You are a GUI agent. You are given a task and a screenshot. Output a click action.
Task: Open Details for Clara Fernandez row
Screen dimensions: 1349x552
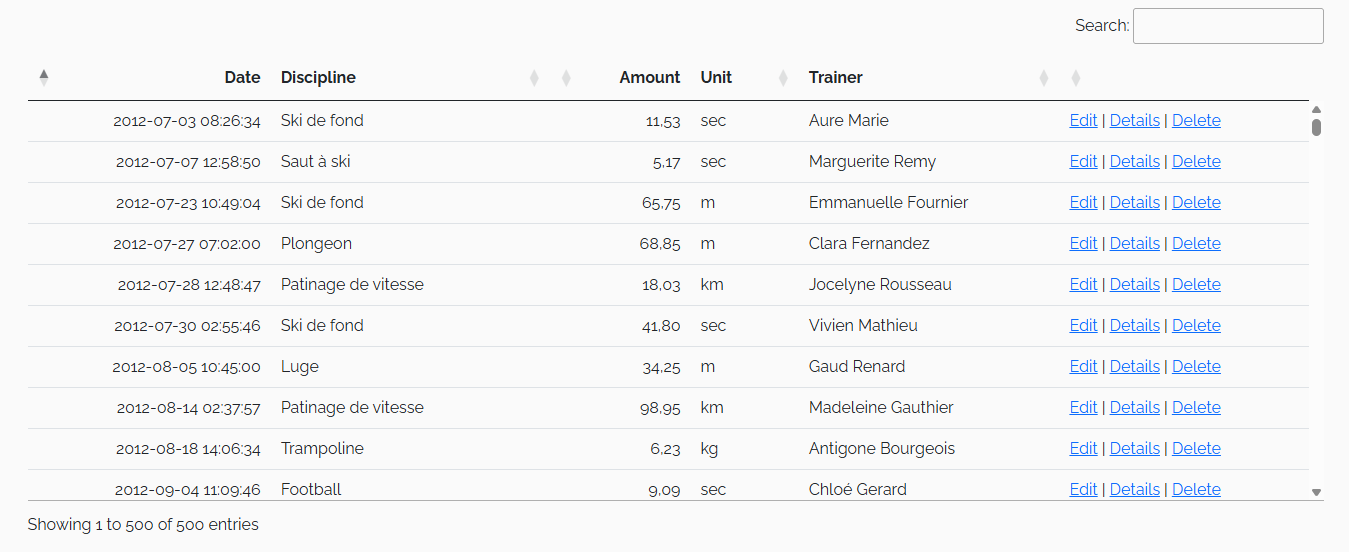[x=1135, y=243]
